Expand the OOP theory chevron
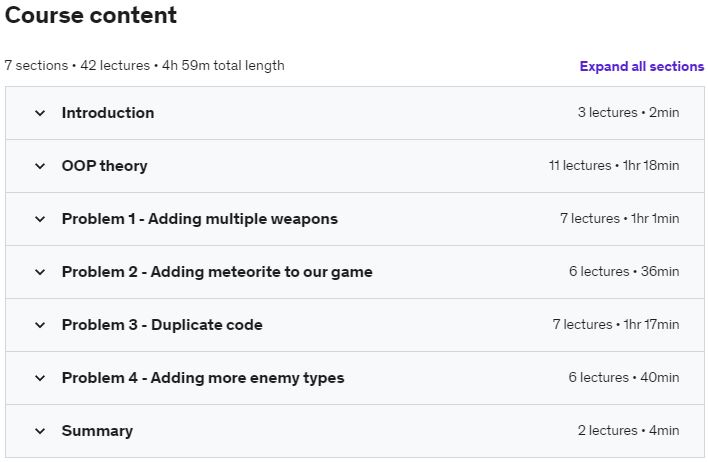708x462 pixels. 40,166
